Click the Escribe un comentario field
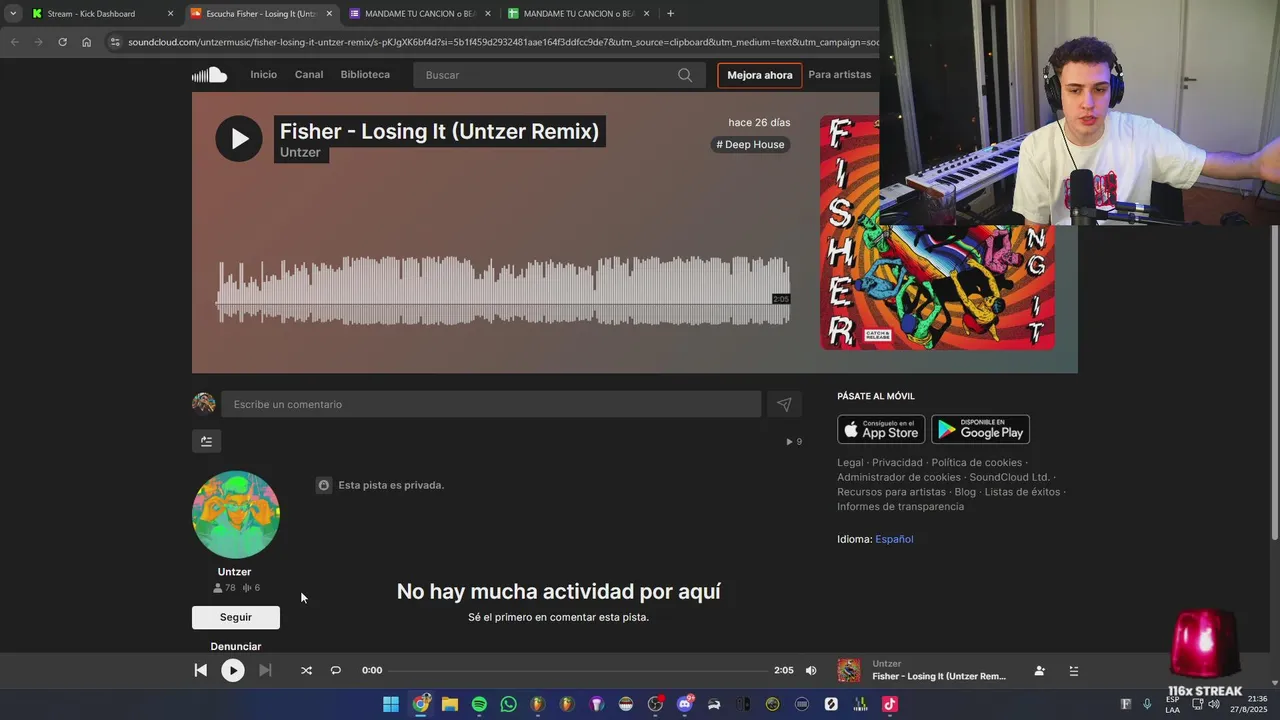 pos(491,404)
